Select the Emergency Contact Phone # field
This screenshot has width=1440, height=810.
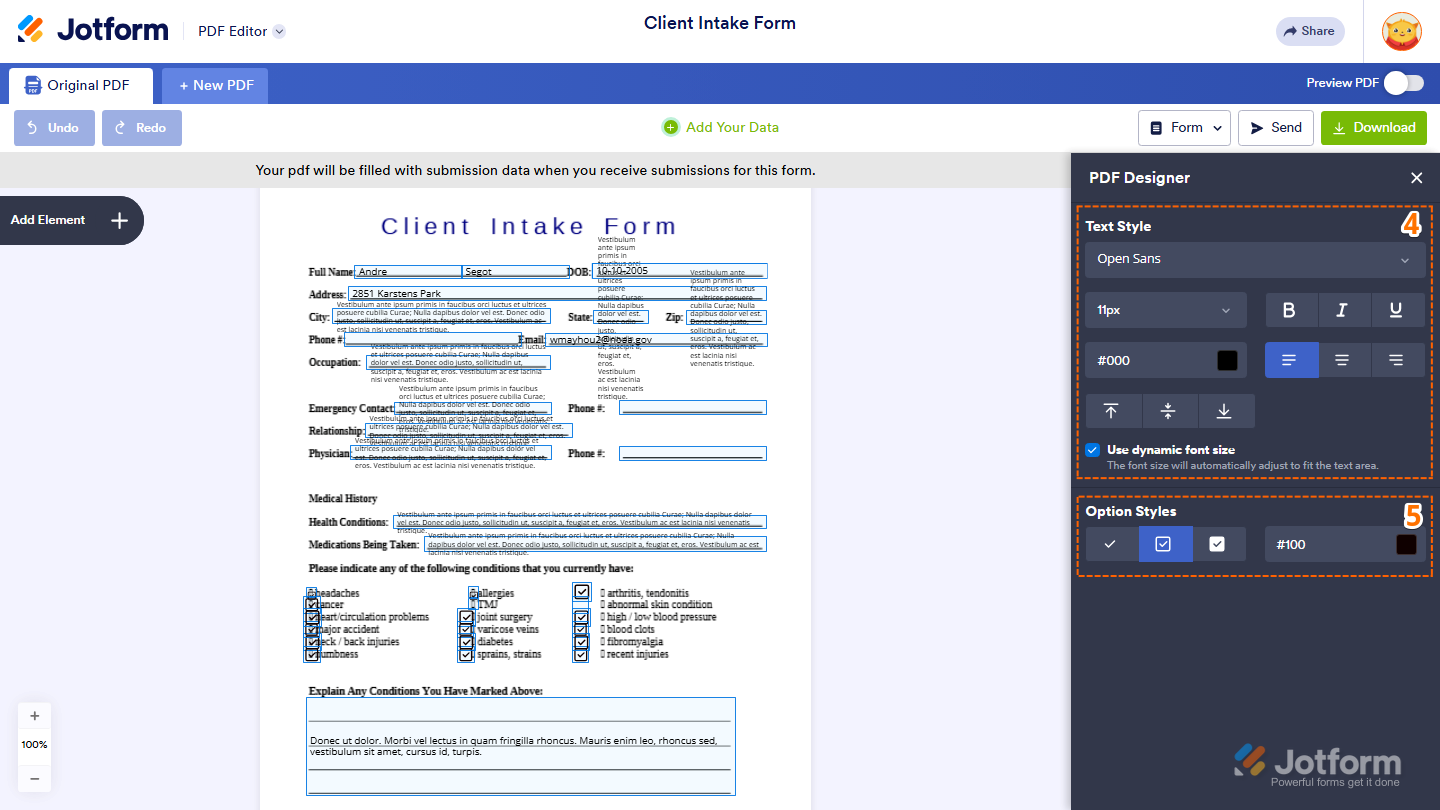tap(692, 407)
